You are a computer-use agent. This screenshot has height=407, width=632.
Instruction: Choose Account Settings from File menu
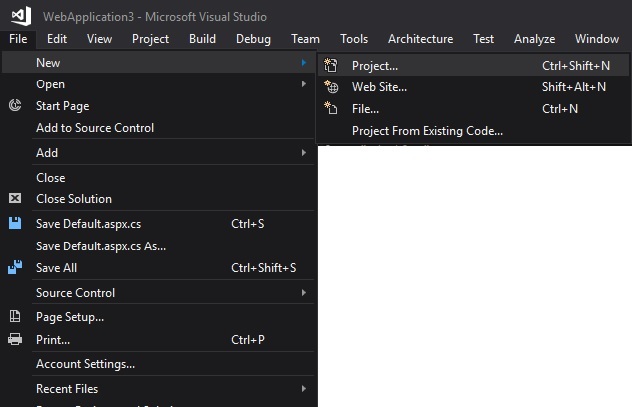click(x=85, y=364)
